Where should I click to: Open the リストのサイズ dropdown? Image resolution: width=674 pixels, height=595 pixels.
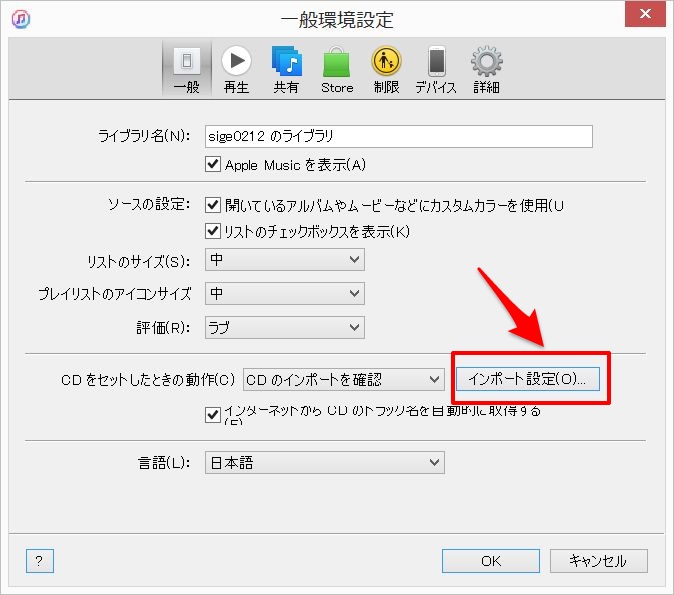pyautogui.click(x=285, y=259)
